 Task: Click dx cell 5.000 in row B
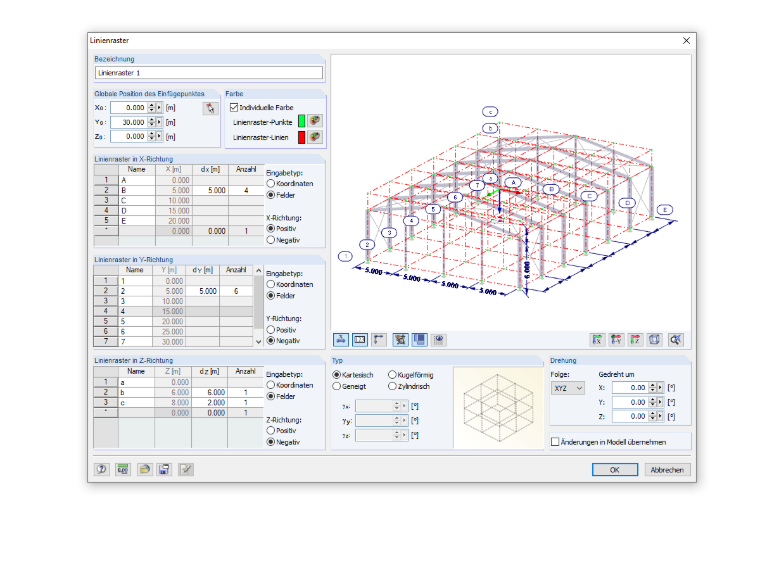(x=210, y=190)
